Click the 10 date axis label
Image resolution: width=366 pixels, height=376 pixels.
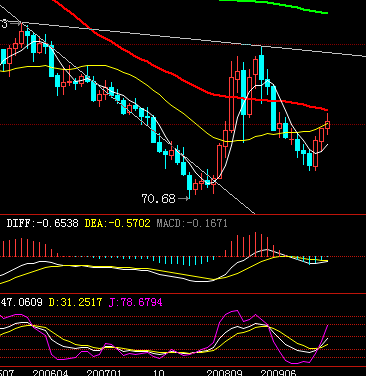coord(159,372)
